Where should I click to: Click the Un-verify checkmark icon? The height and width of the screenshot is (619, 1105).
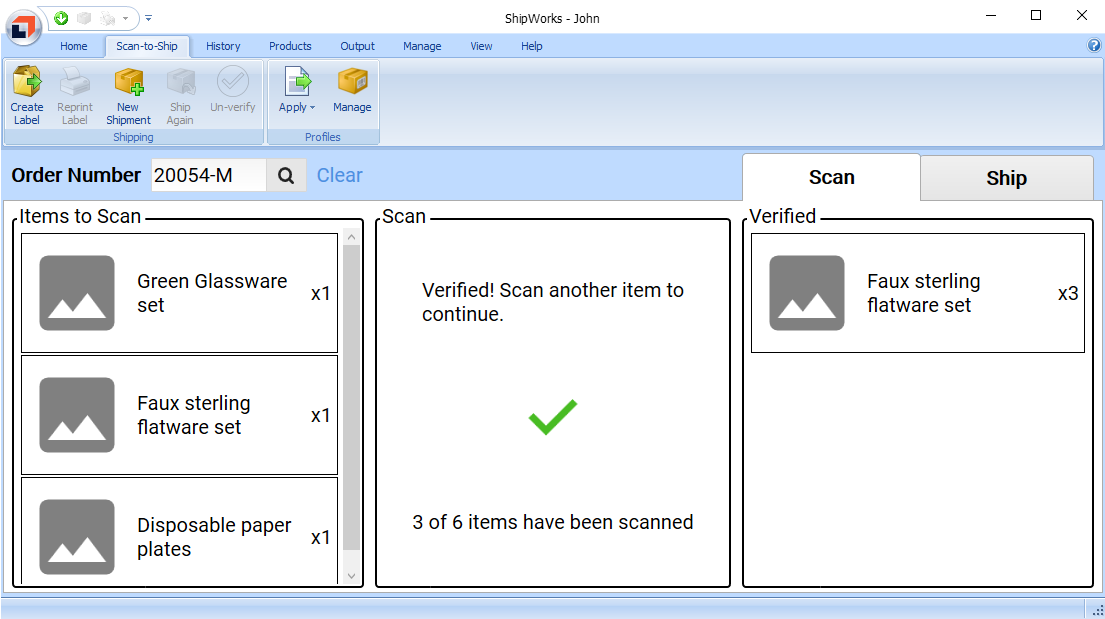tap(233, 82)
